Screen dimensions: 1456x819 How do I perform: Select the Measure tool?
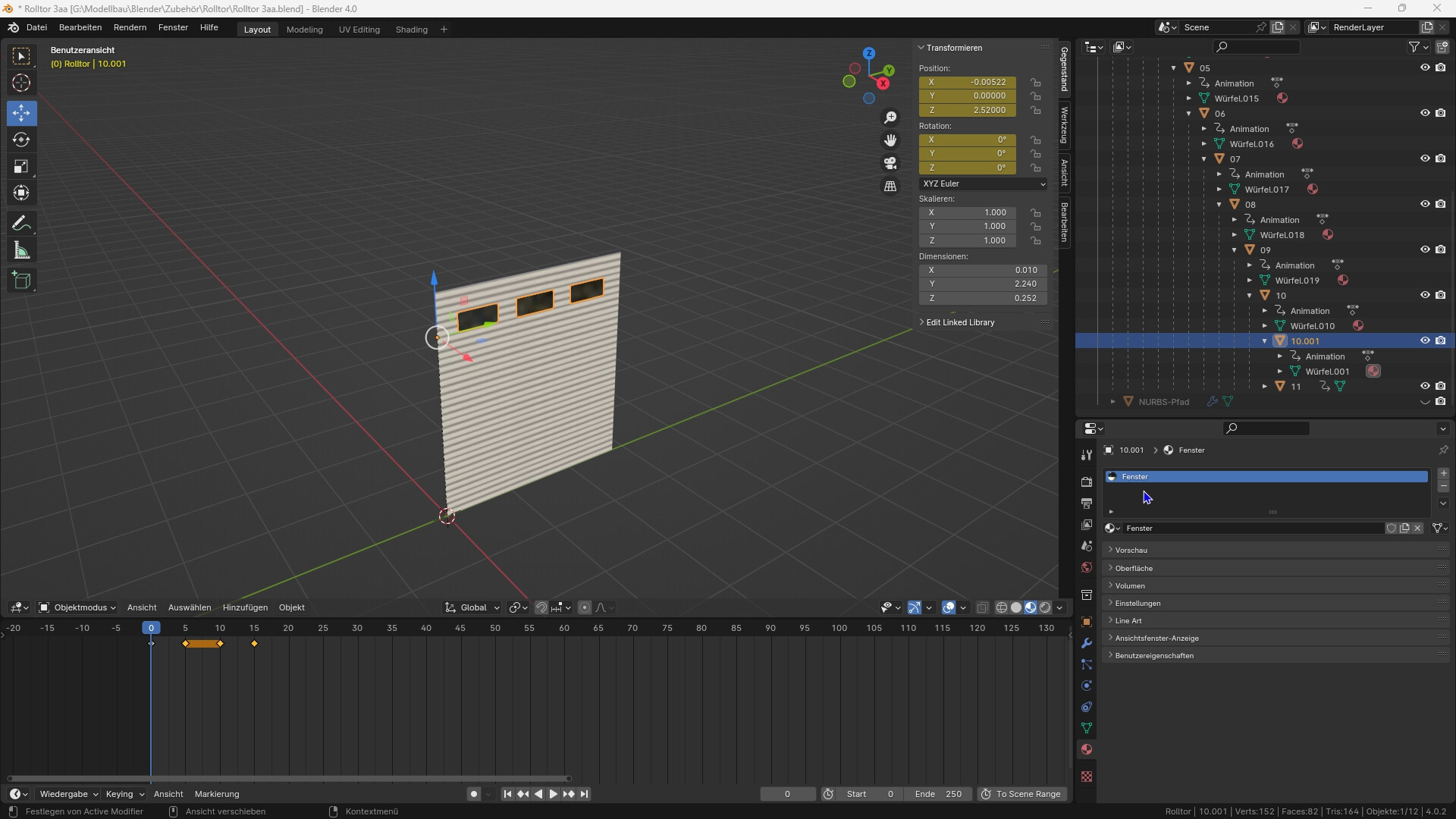pos(21,250)
